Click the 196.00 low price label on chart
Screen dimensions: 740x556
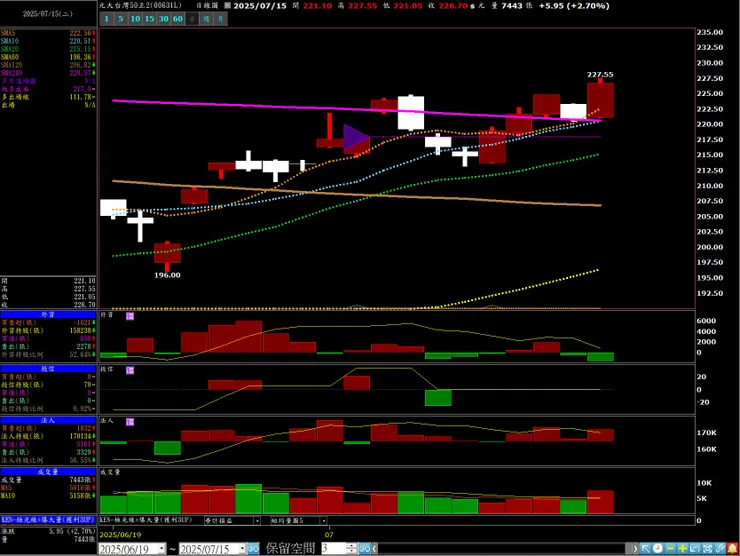coord(167,275)
